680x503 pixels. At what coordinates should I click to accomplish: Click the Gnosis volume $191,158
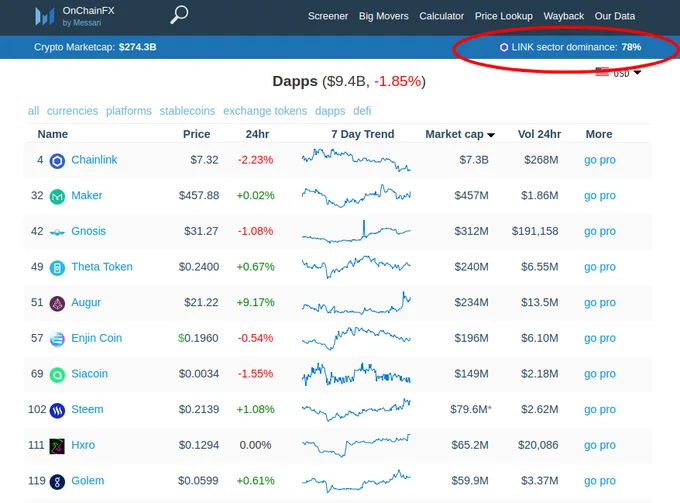[535, 231]
